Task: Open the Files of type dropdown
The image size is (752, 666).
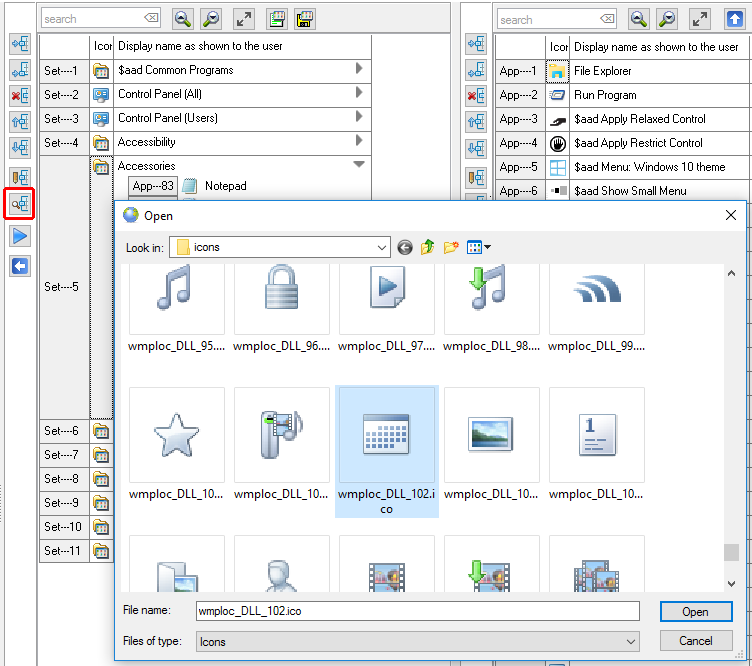Action: coord(630,641)
